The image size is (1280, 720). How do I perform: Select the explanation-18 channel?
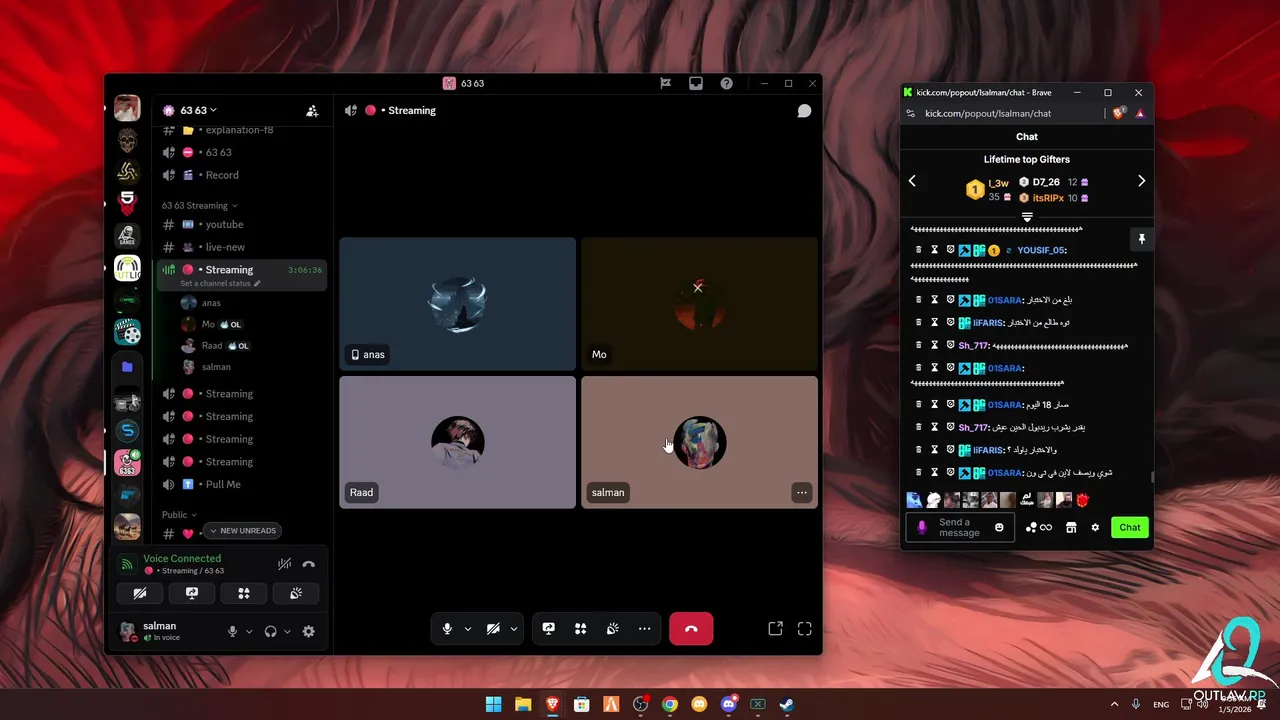click(x=244, y=131)
